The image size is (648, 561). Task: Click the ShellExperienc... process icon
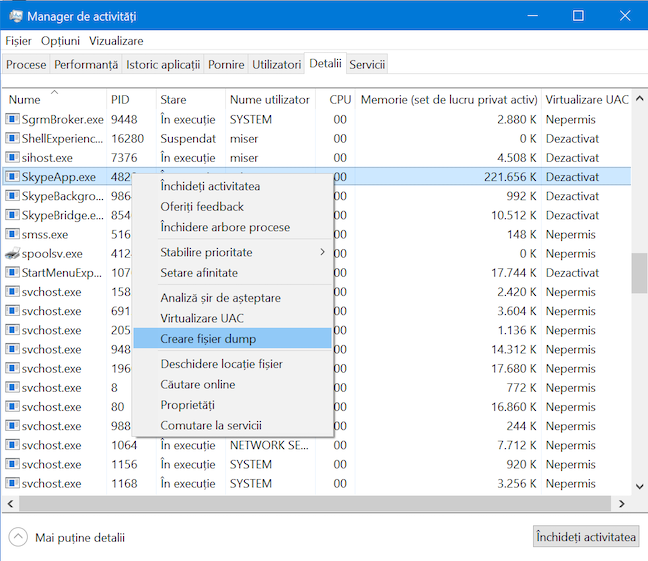pos(12,138)
